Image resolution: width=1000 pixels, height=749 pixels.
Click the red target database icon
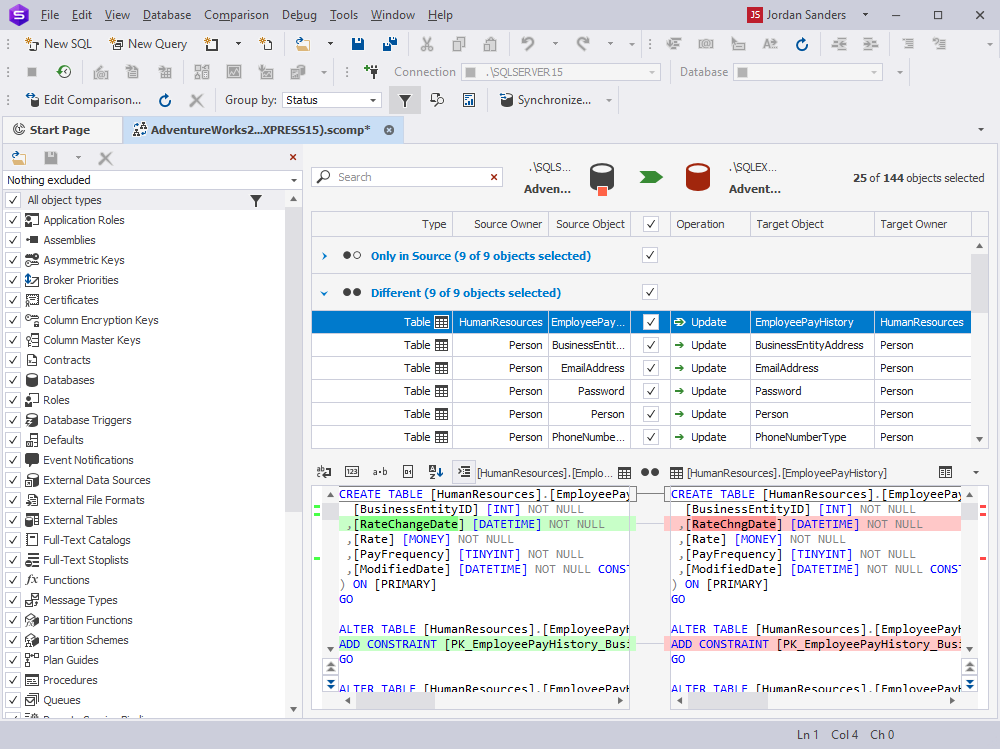click(698, 177)
